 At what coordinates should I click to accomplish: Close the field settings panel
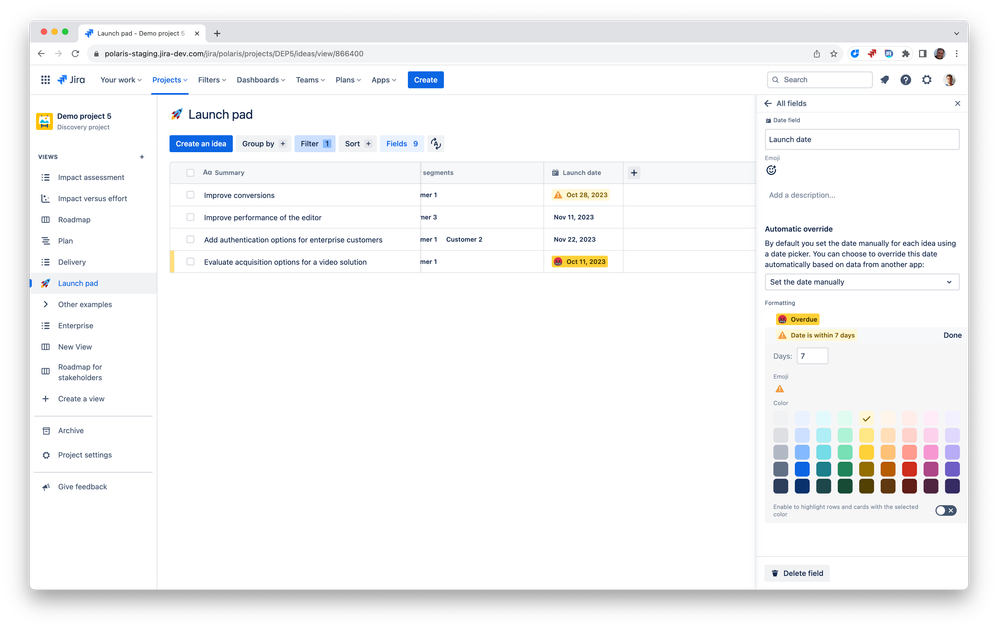click(957, 103)
